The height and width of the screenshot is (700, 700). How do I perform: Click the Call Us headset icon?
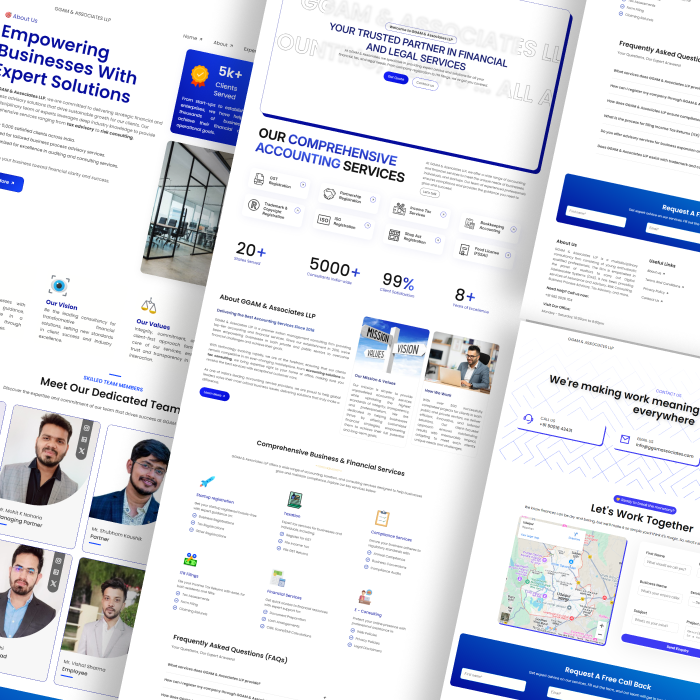[x=528, y=418]
